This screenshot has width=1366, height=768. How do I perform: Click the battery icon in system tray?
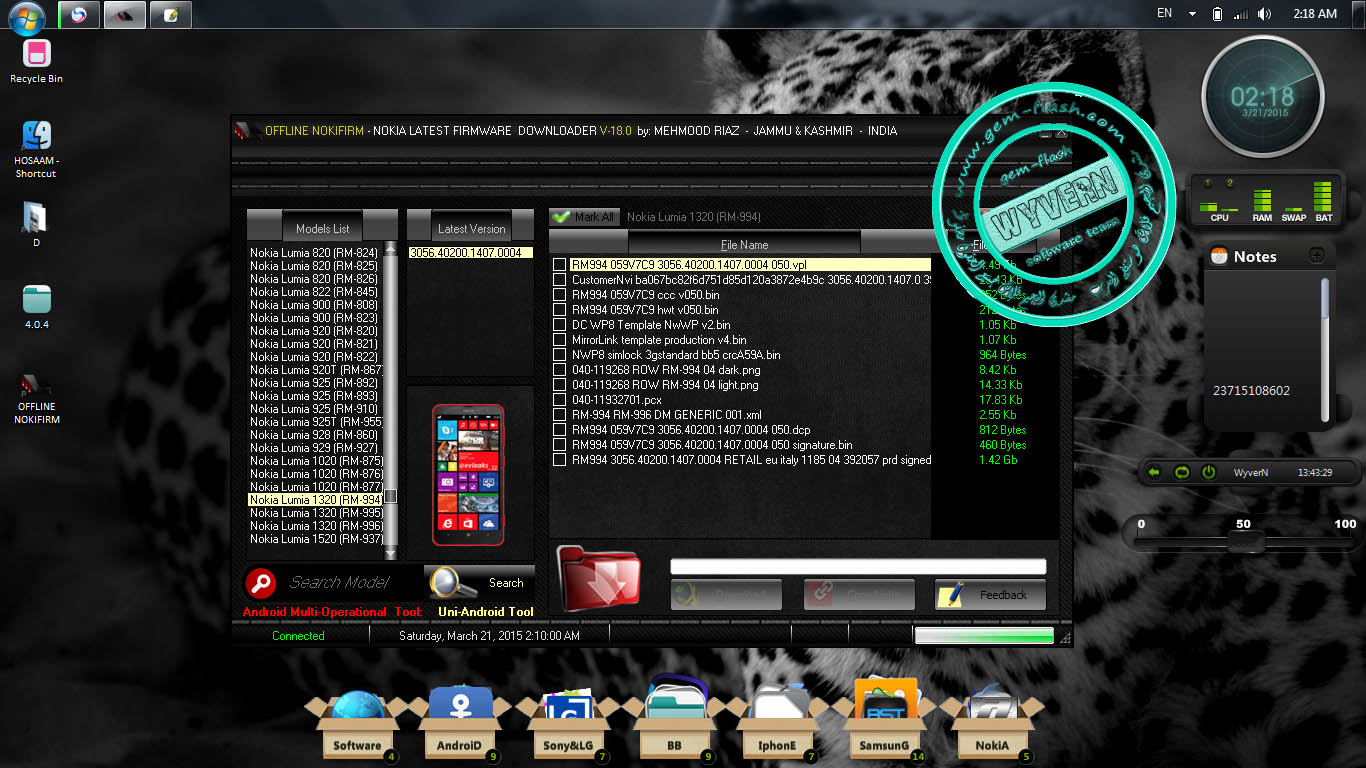pos(1217,14)
